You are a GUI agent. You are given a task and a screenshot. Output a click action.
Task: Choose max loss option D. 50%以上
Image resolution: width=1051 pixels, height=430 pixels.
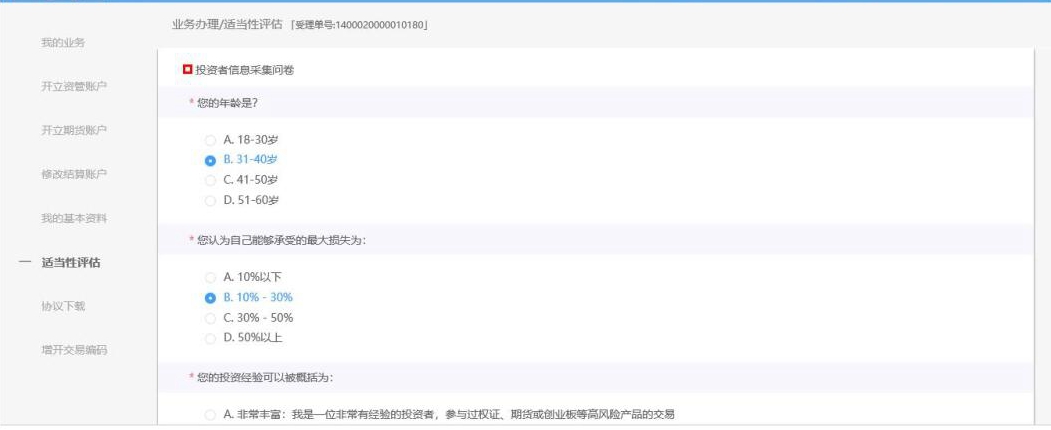click(x=210, y=338)
